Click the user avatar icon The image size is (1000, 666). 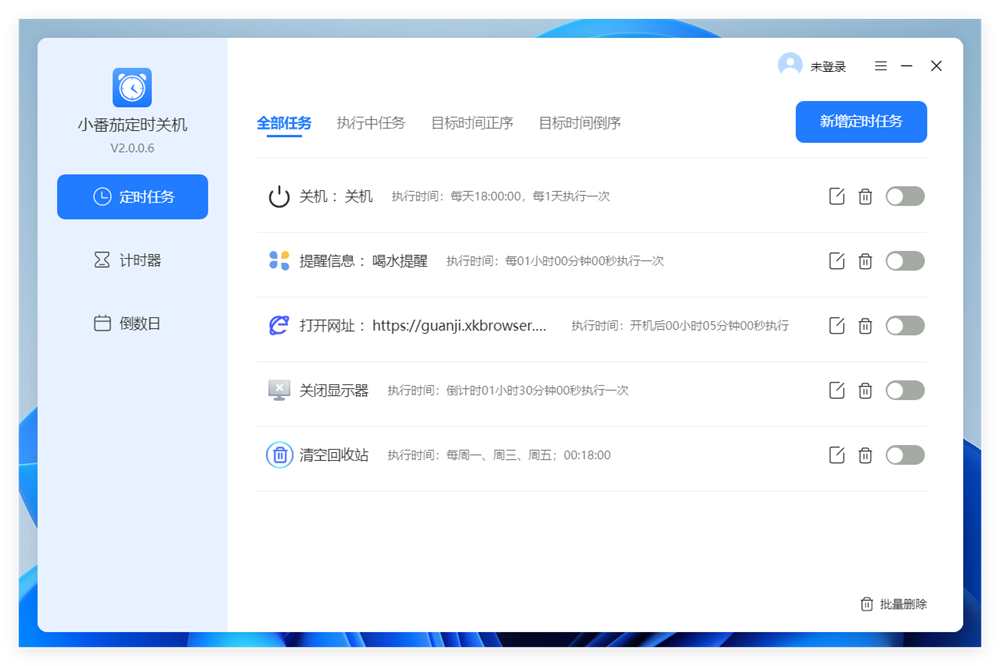(790, 65)
